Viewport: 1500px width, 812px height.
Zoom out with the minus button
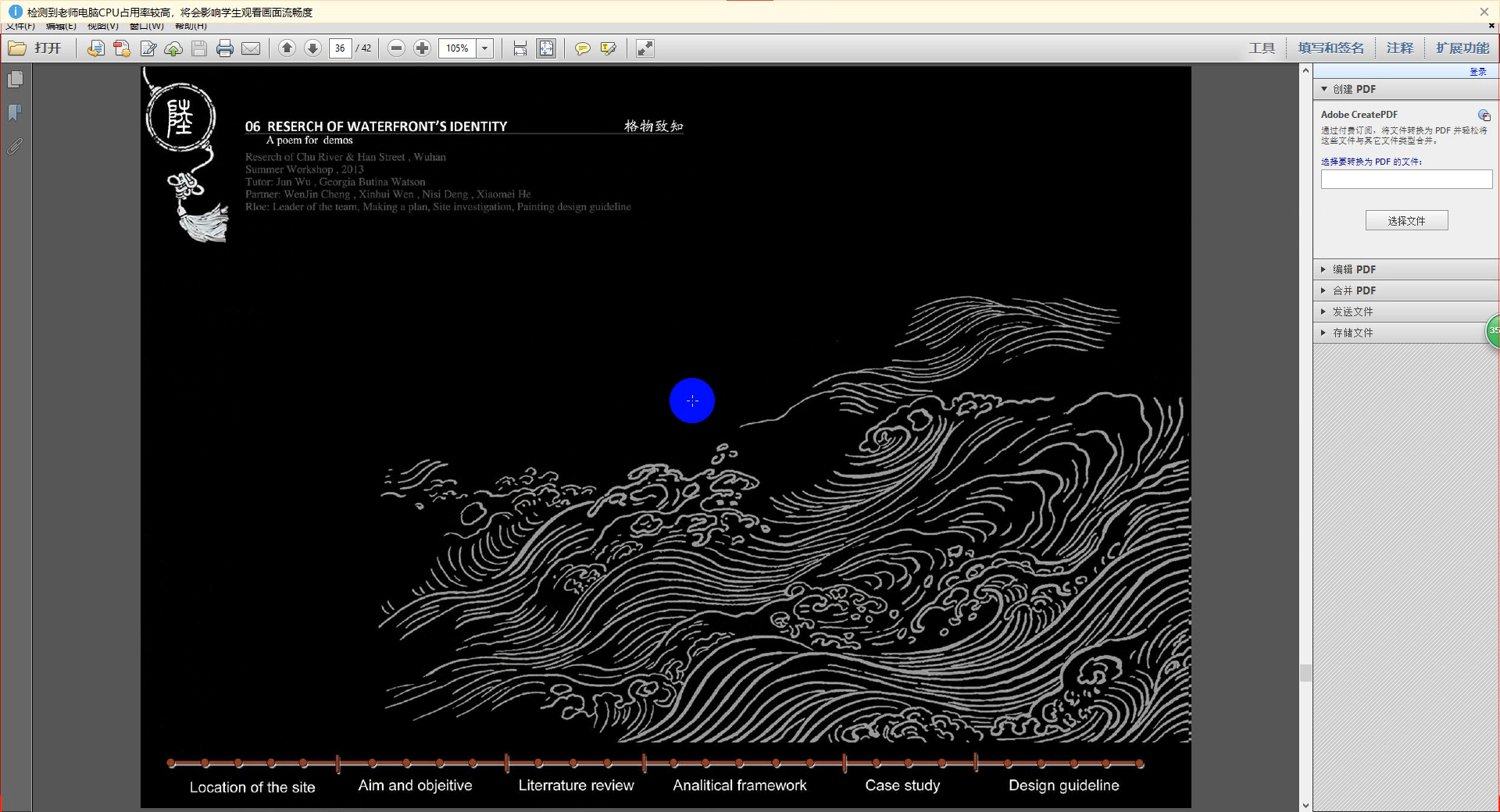point(396,48)
